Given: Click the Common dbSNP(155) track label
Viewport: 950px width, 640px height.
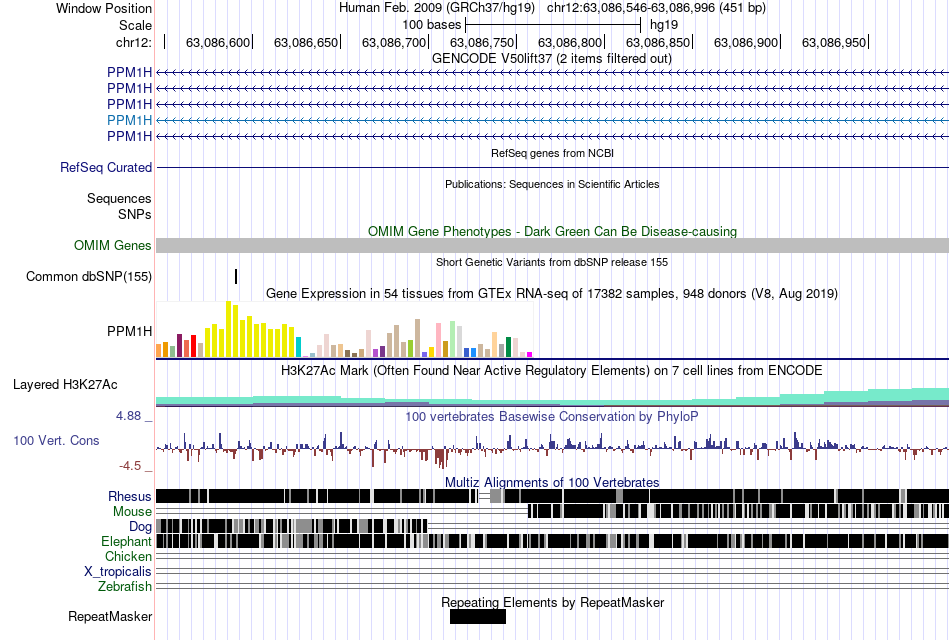Looking at the screenshot, I should pyautogui.click(x=89, y=276).
